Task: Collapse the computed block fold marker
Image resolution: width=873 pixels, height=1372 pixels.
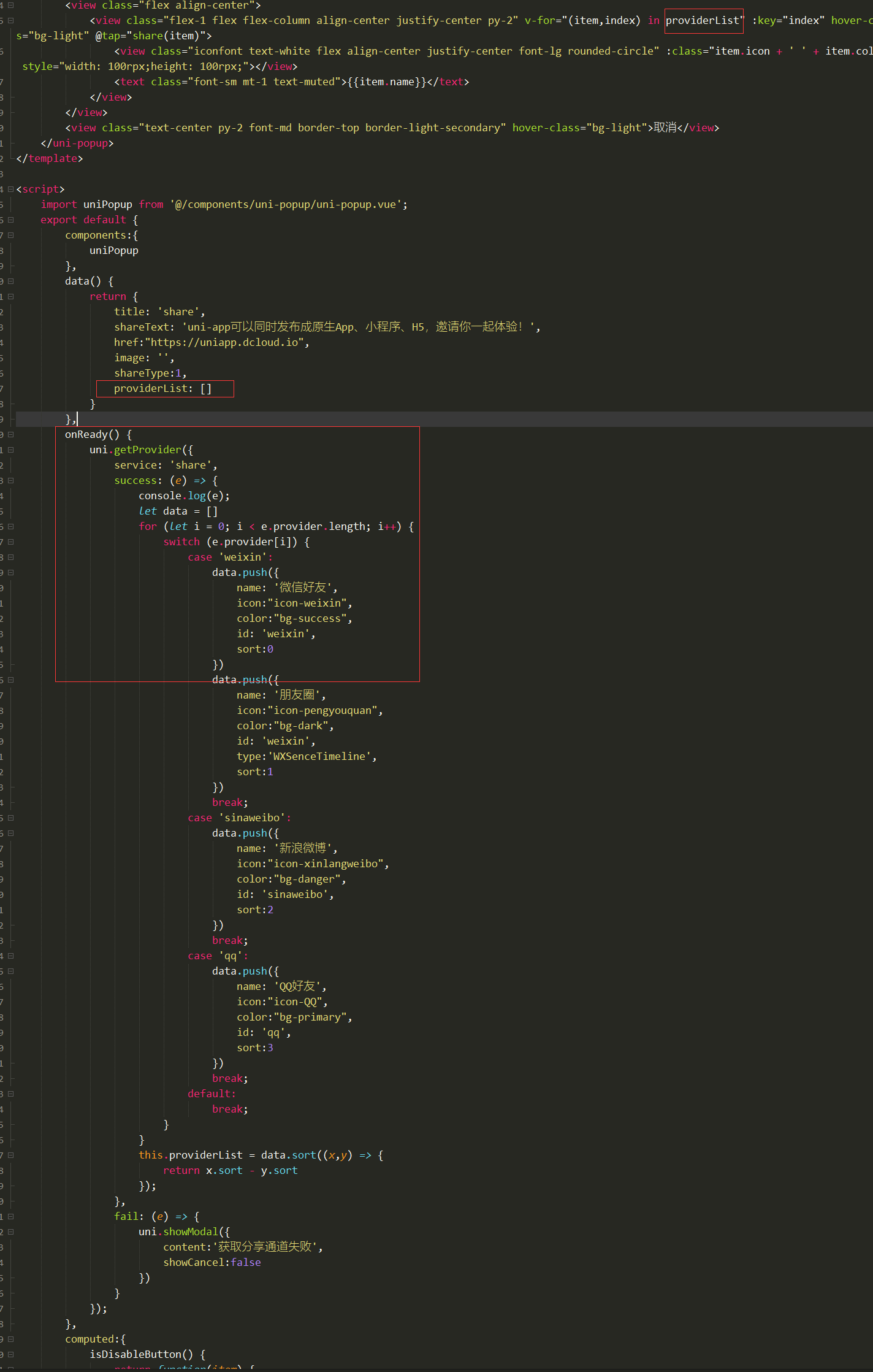Action: point(10,1339)
